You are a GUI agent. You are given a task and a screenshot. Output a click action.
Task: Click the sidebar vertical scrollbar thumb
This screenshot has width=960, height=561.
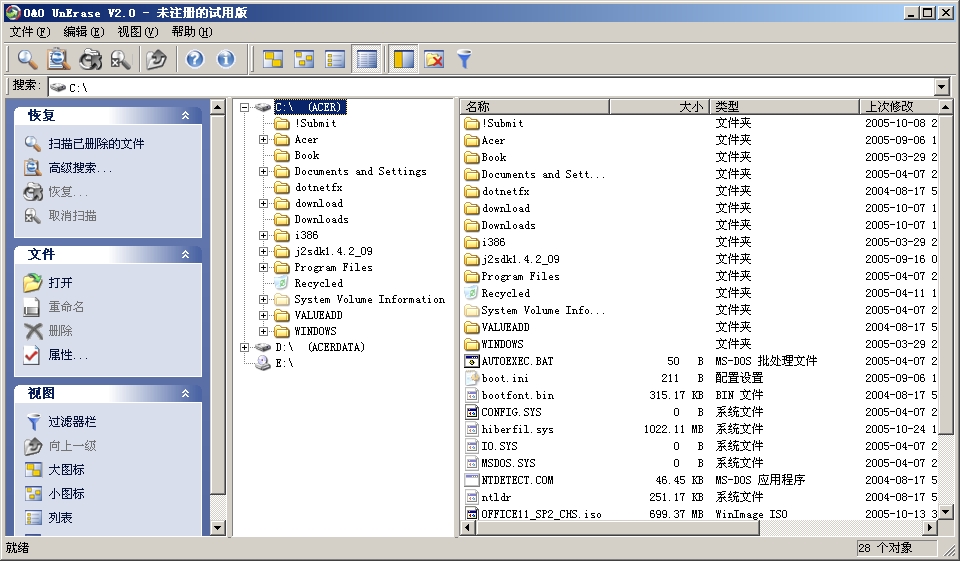[217, 304]
